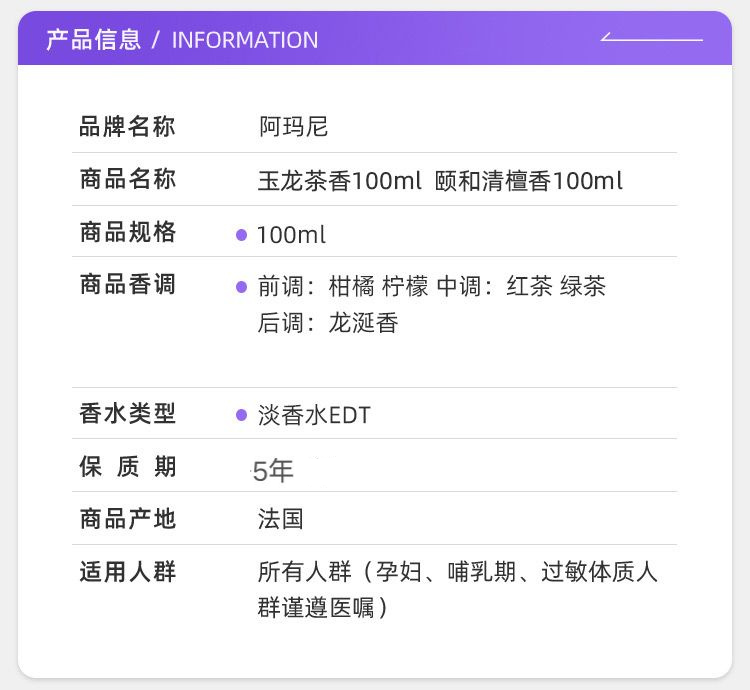The width and height of the screenshot is (750, 690).
Task: Select product 颐和清檀香100ml
Action: [x=529, y=181]
